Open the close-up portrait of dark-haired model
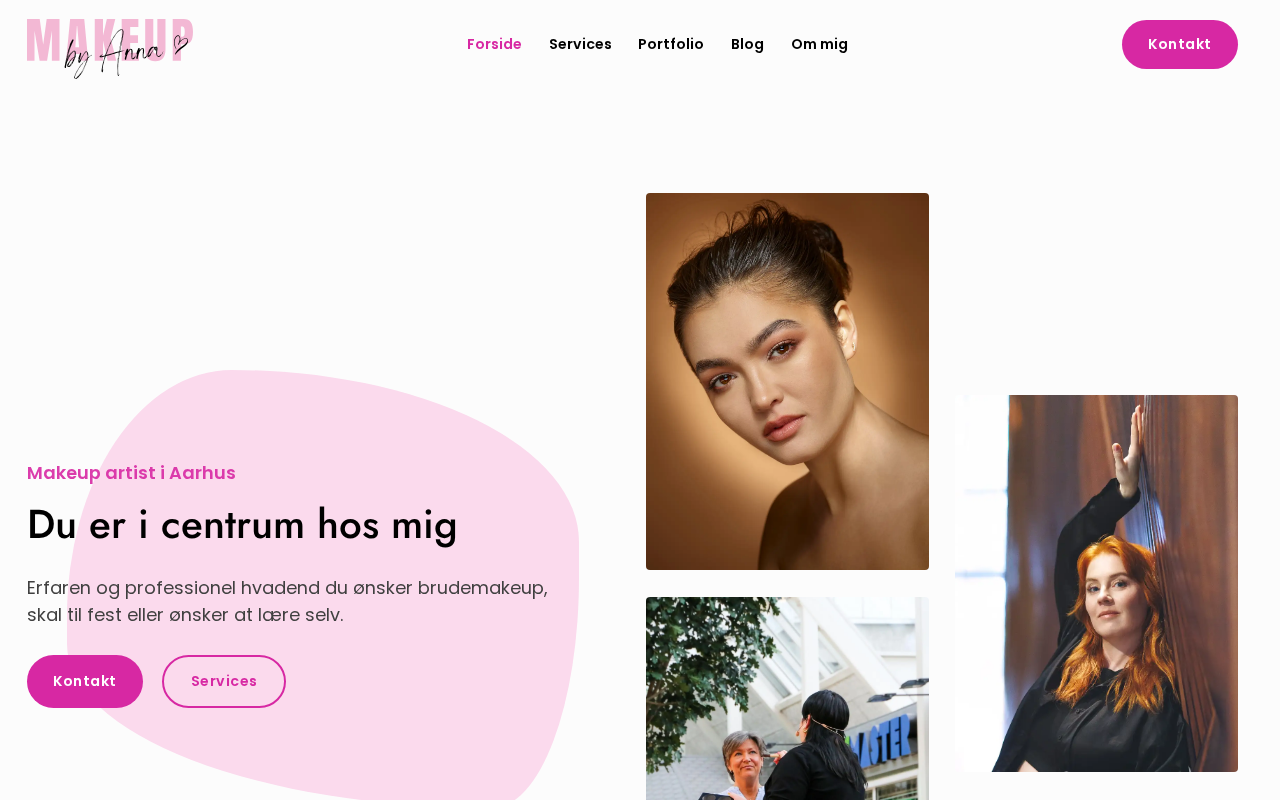The image size is (1280, 800). click(x=787, y=381)
